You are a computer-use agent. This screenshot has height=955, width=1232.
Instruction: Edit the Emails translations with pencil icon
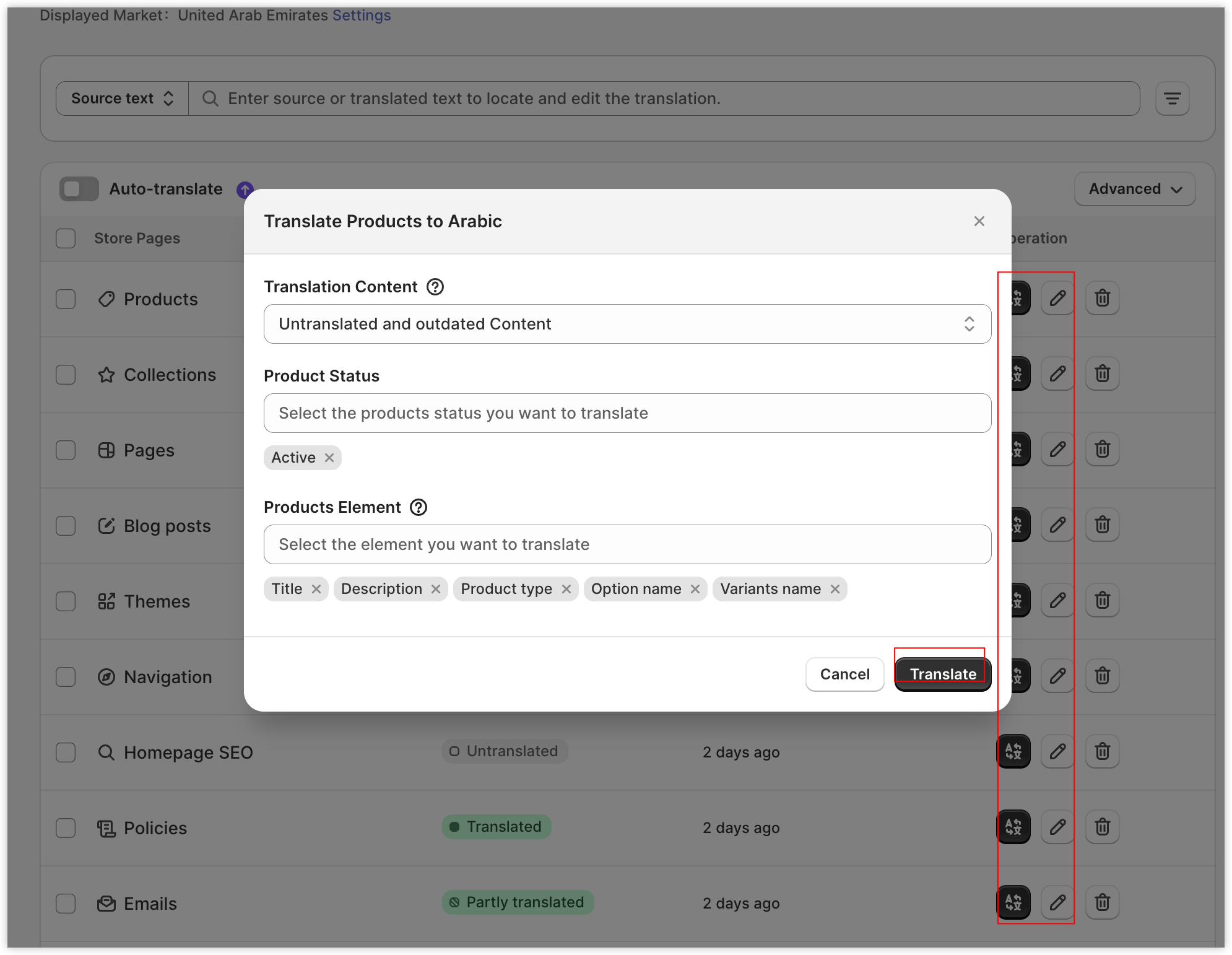tap(1057, 902)
